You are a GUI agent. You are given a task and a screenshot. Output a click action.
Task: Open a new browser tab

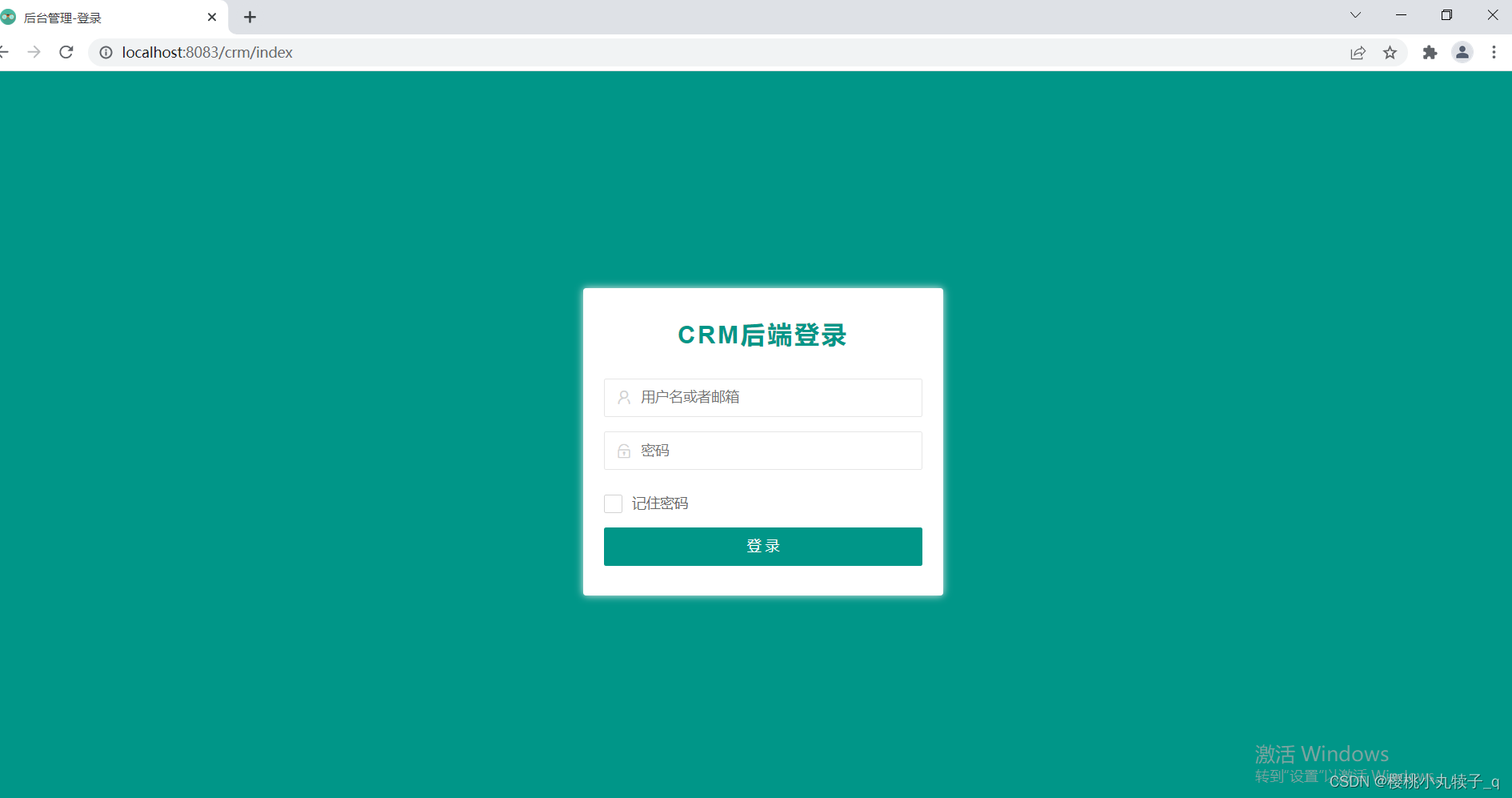tap(250, 17)
